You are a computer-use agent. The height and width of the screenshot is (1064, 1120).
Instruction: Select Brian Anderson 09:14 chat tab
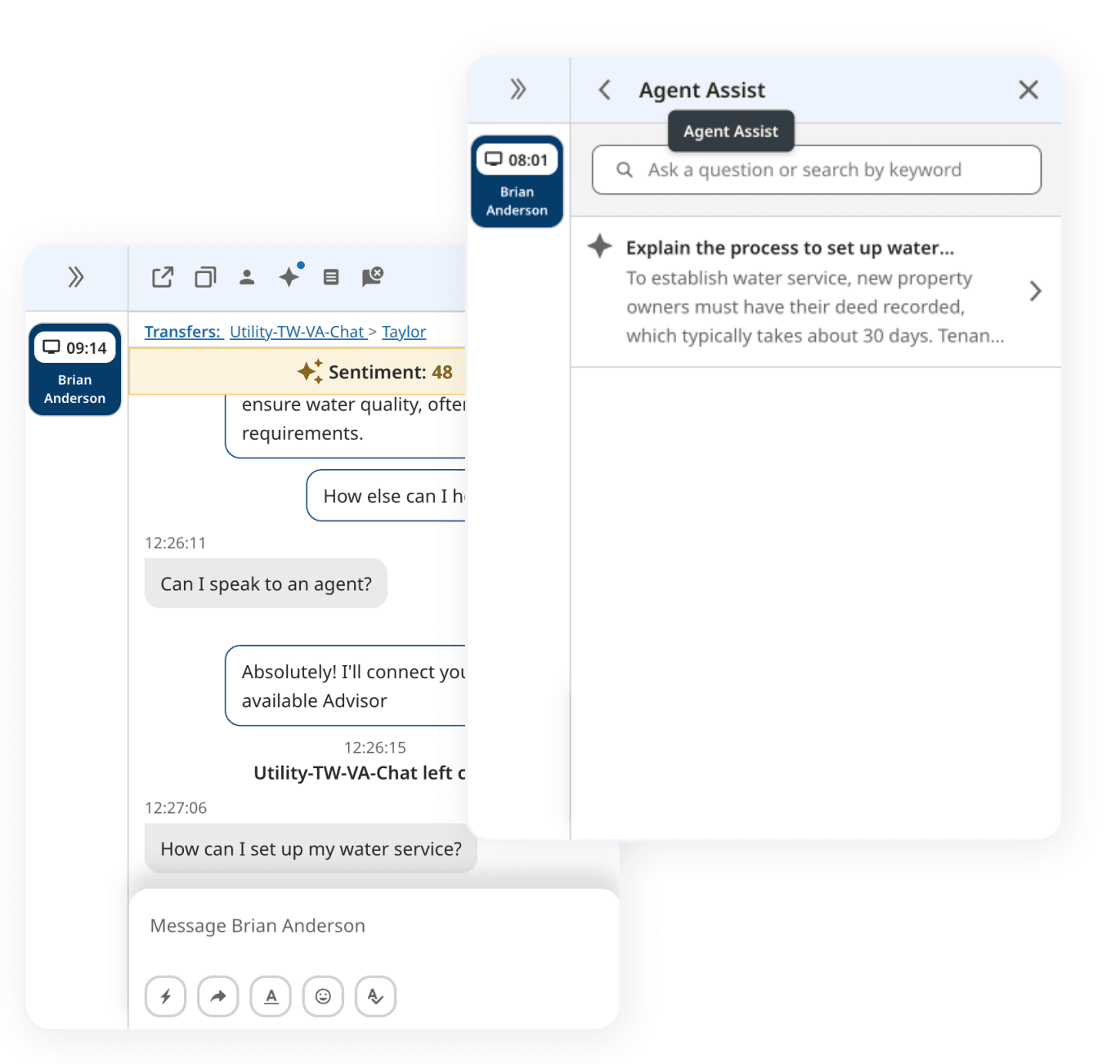tap(75, 369)
